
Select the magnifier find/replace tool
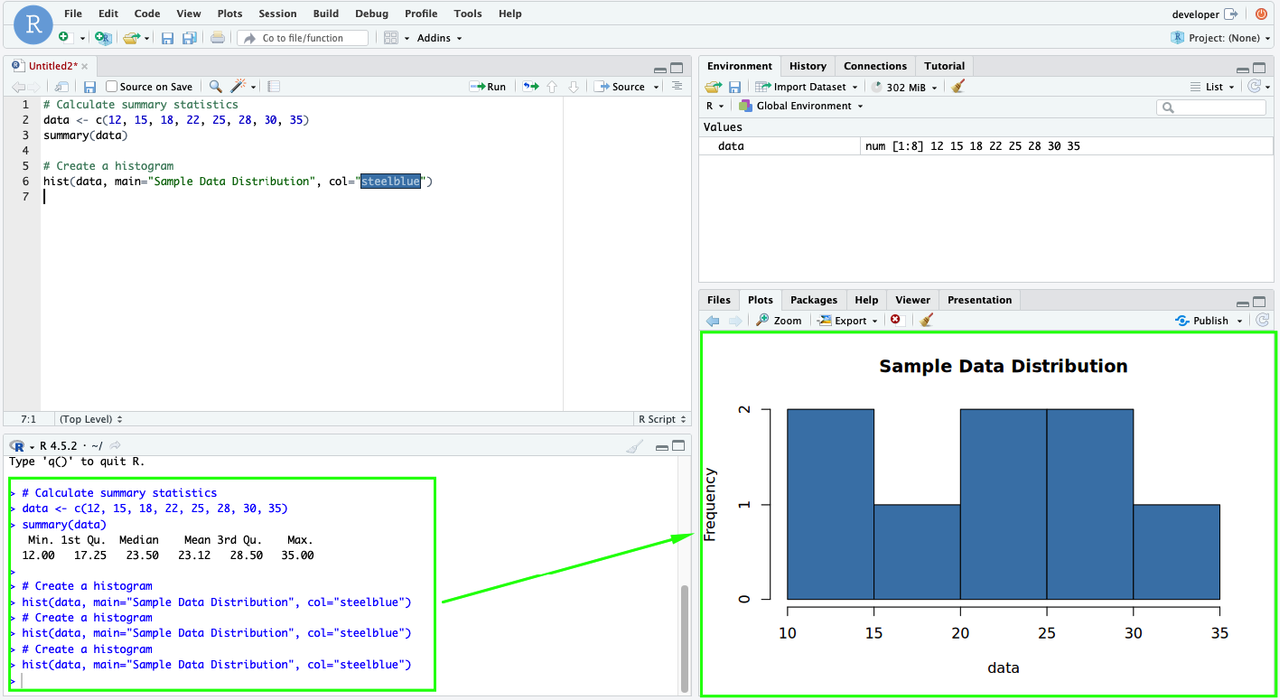[214, 86]
